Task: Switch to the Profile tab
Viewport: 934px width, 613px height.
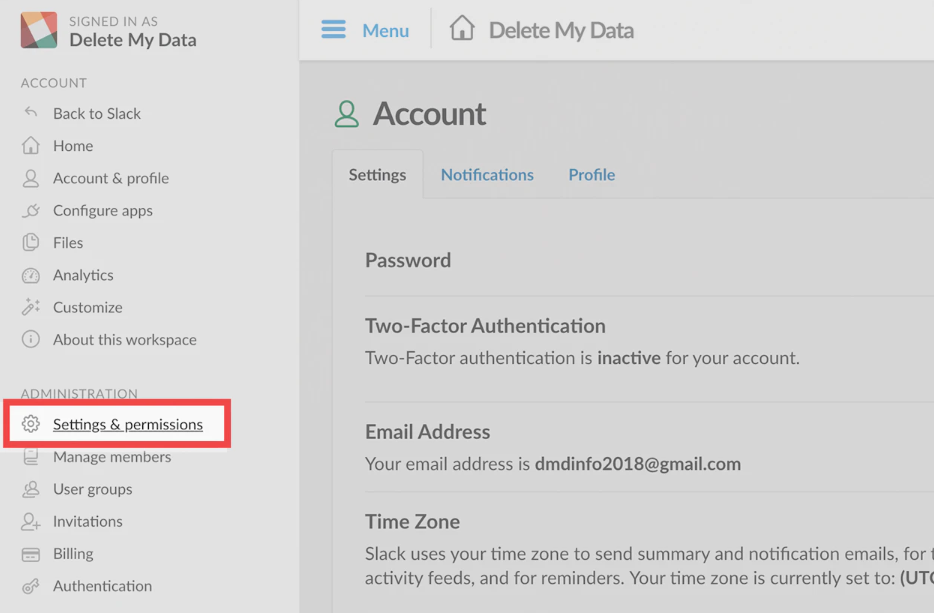Action: point(591,175)
